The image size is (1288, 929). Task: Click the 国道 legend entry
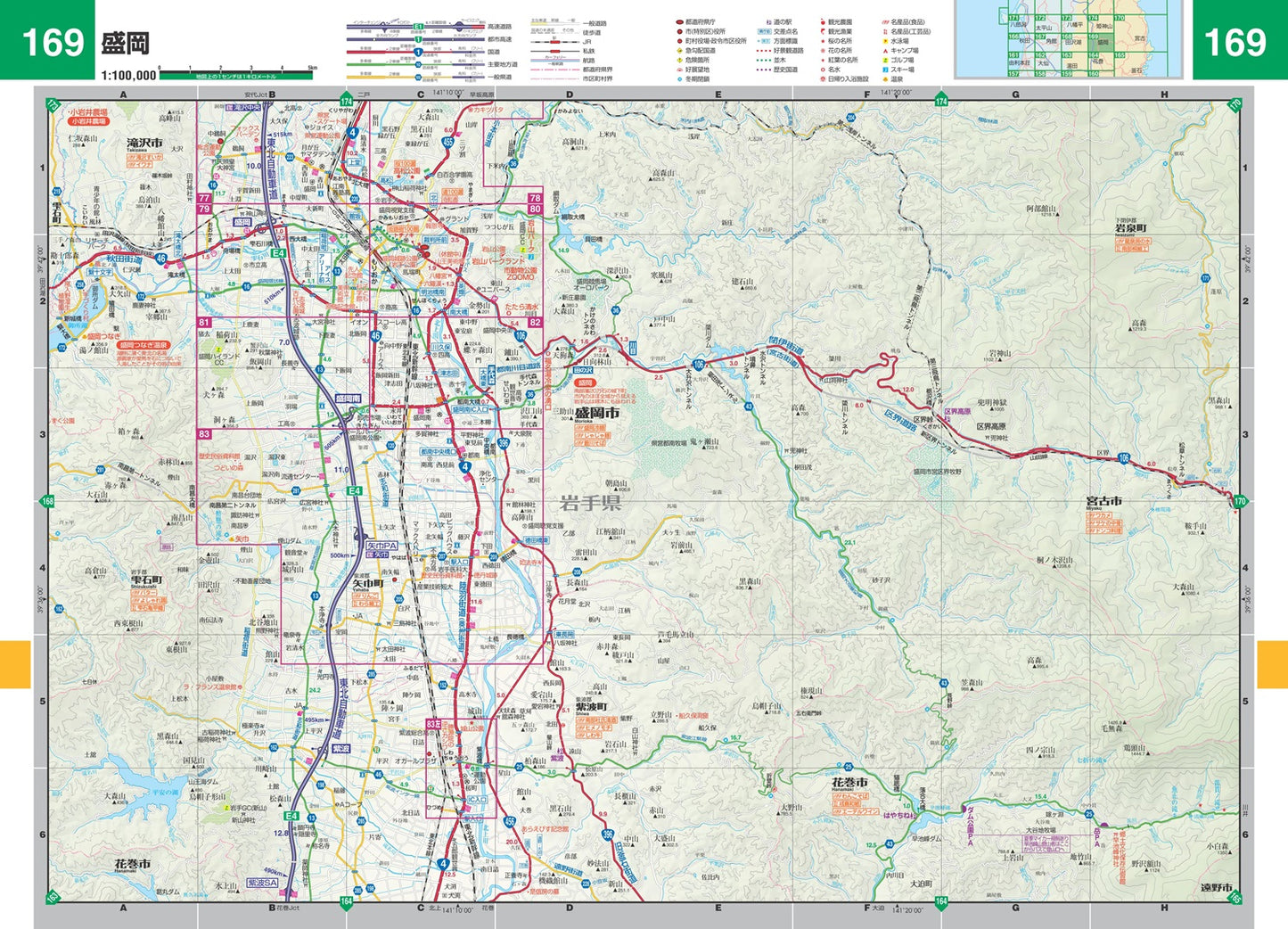pos(494,52)
